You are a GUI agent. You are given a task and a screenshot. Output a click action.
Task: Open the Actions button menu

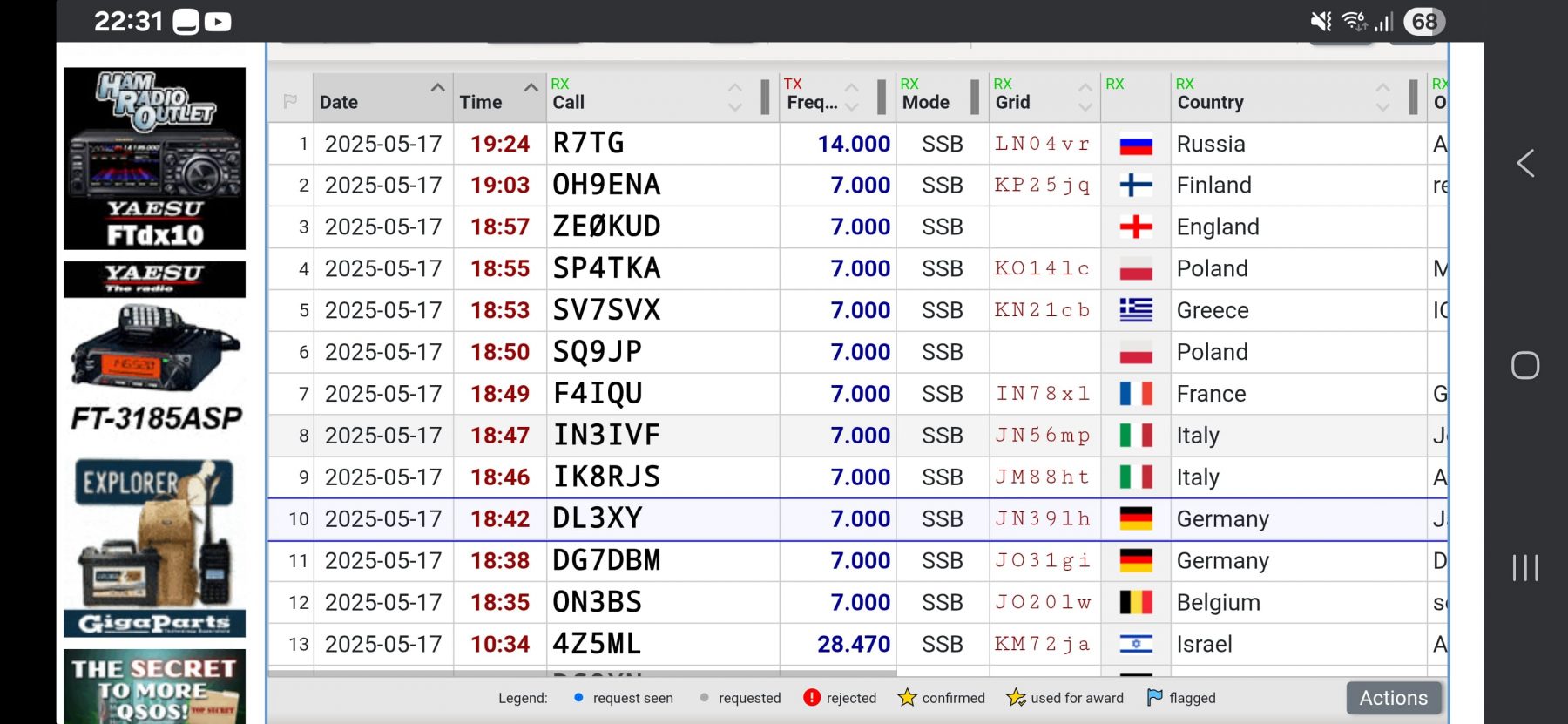[1393, 698]
